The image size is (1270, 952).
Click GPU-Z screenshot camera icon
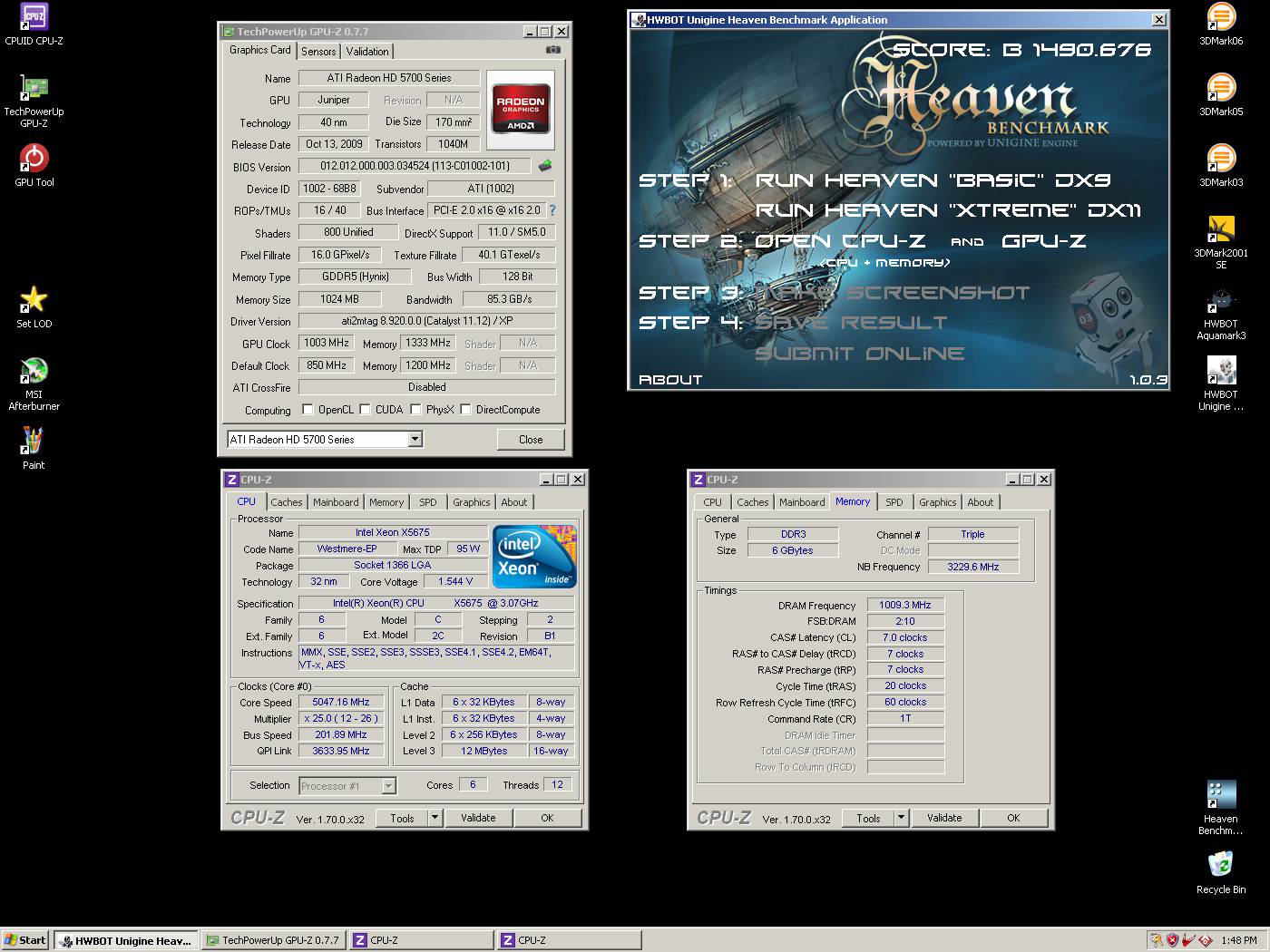click(552, 50)
